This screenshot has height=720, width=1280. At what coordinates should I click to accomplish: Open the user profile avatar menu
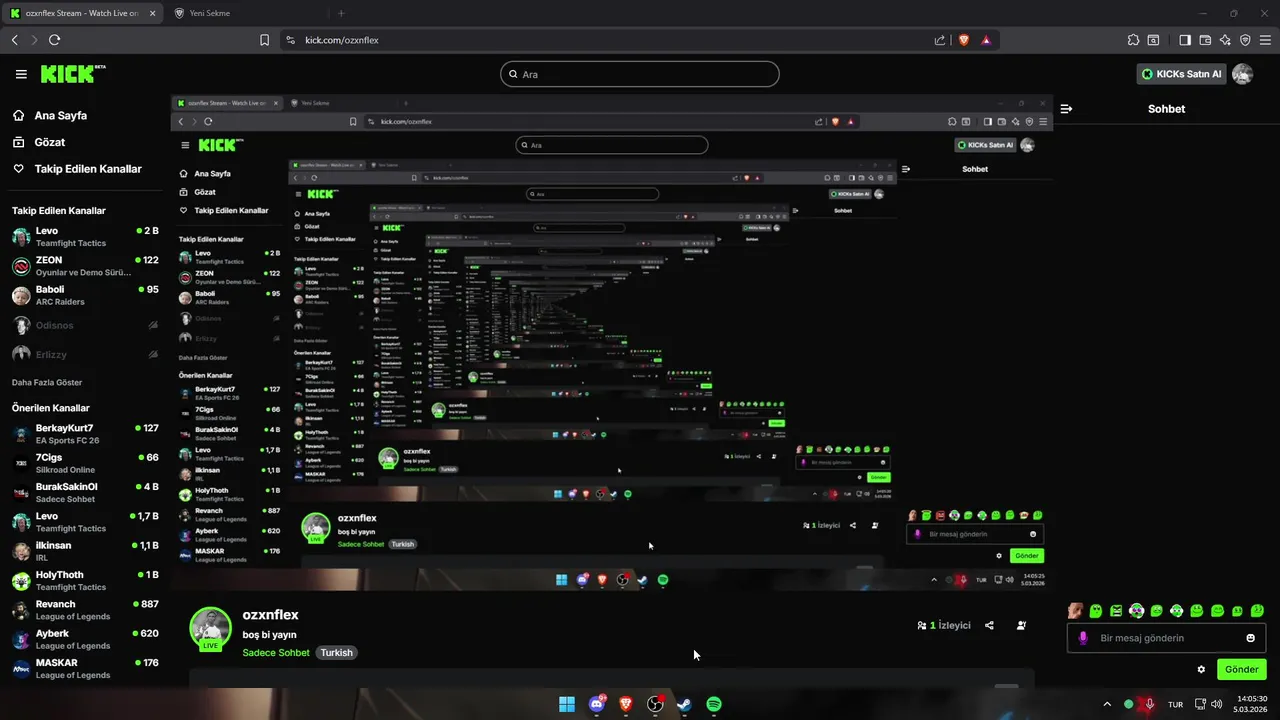pos(1242,74)
